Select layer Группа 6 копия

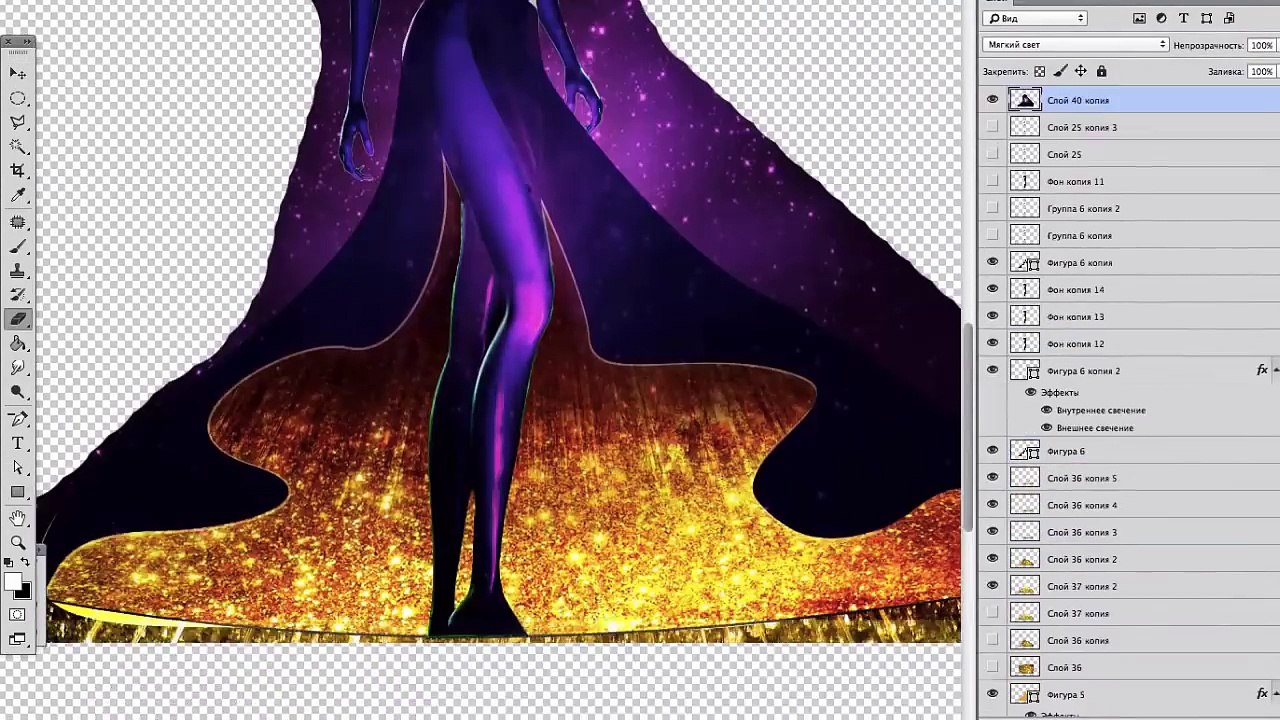click(1129, 235)
